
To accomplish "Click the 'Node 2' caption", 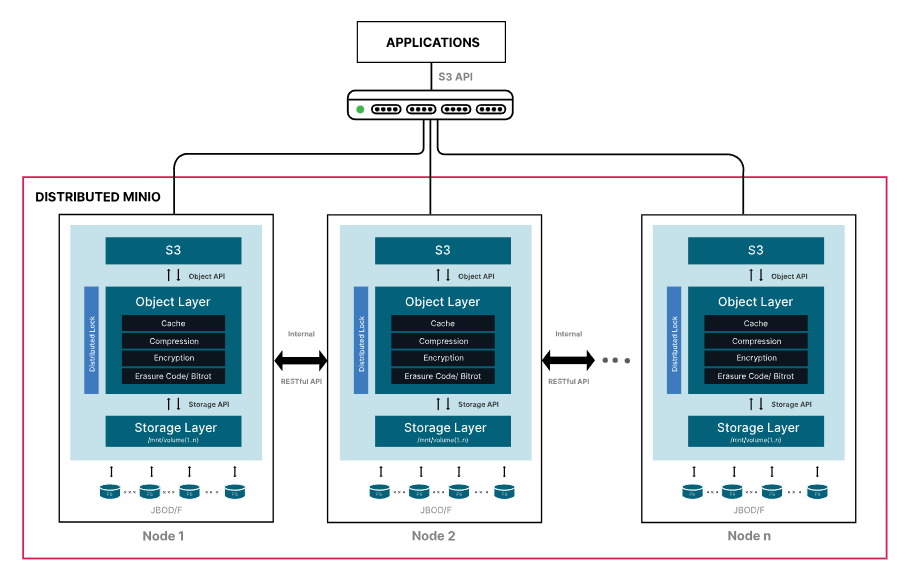I will [433, 536].
